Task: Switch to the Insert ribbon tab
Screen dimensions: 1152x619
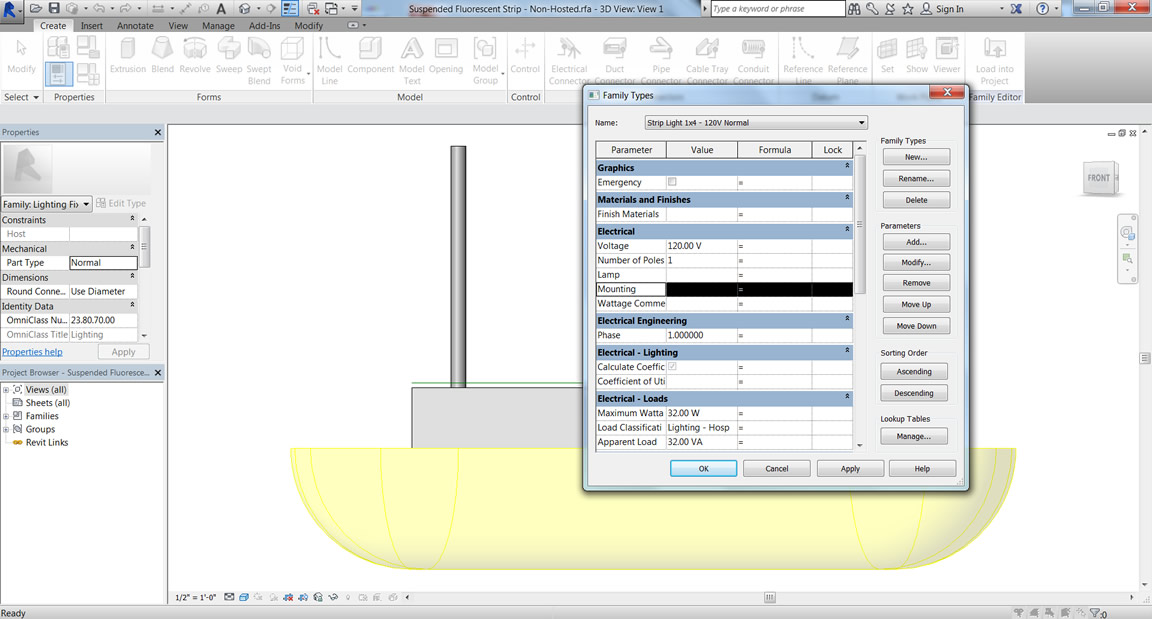Action: click(x=92, y=26)
